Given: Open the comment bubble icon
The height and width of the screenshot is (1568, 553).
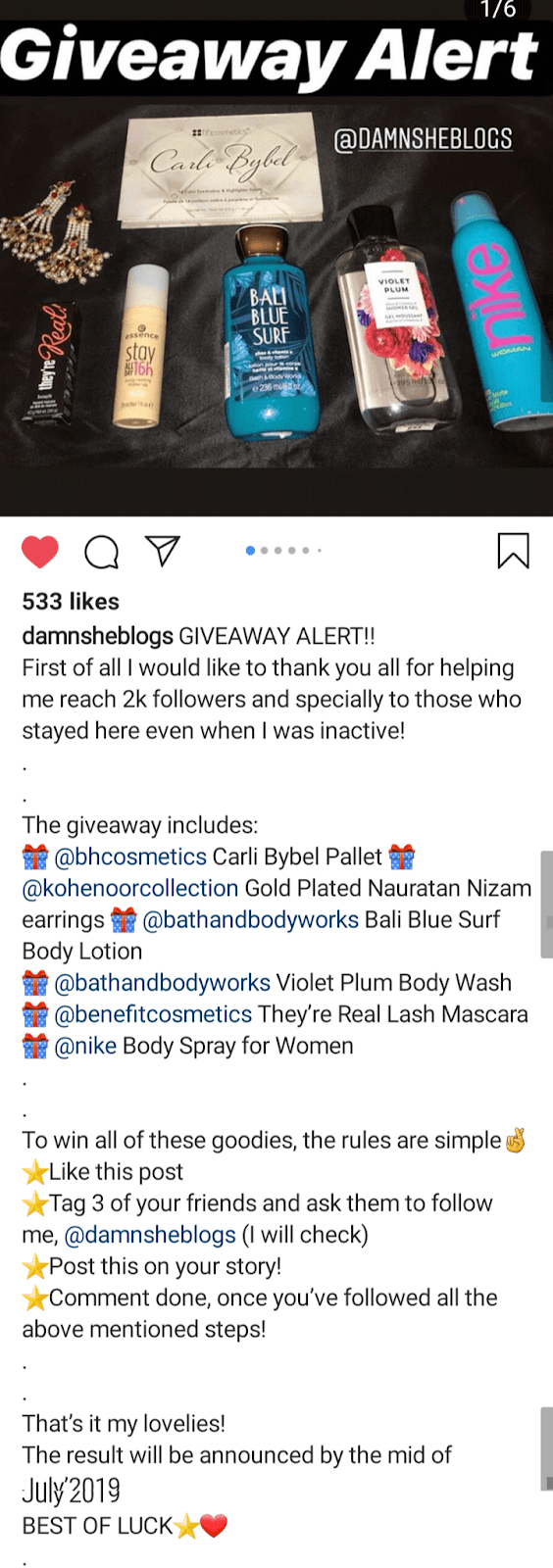Looking at the screenshot, I should coord(101,552).
